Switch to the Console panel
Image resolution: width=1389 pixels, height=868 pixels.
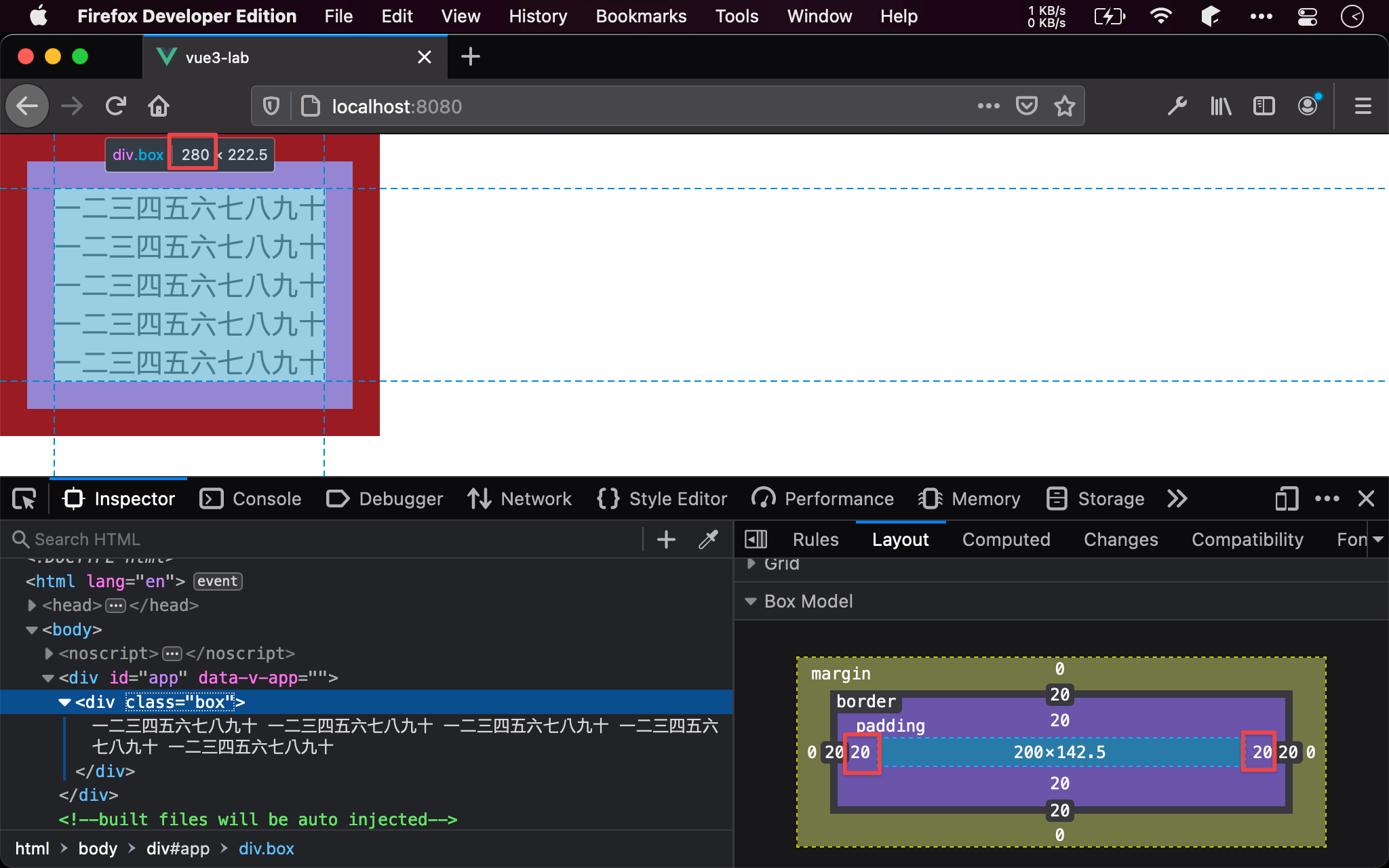[x=250, y=499]
